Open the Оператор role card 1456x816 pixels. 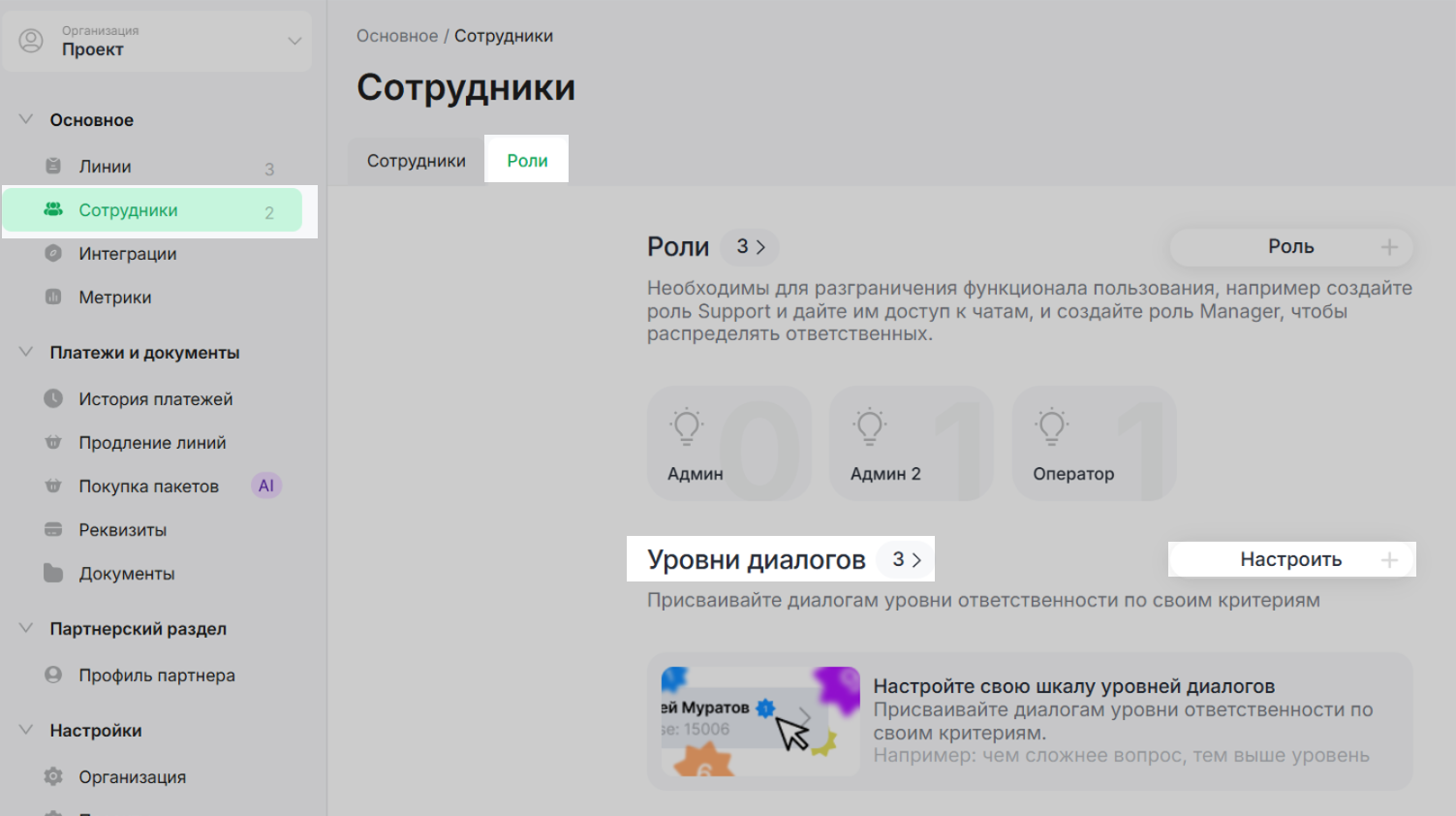[1093, 444]
